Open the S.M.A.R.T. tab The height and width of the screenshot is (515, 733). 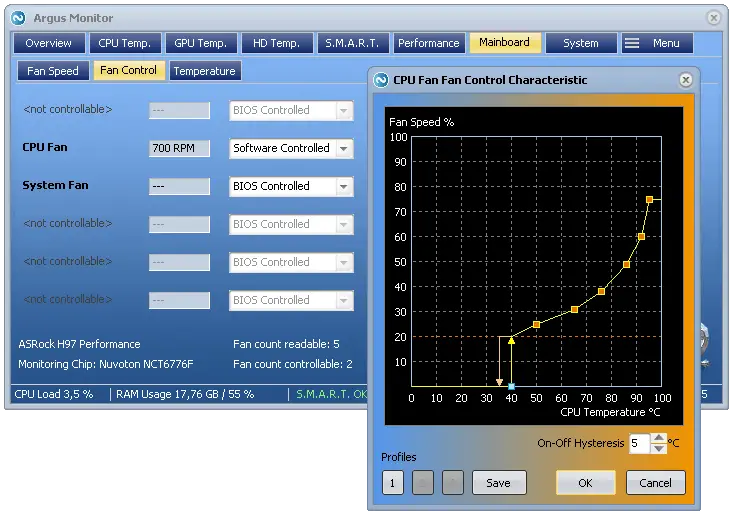click(352, 43)
